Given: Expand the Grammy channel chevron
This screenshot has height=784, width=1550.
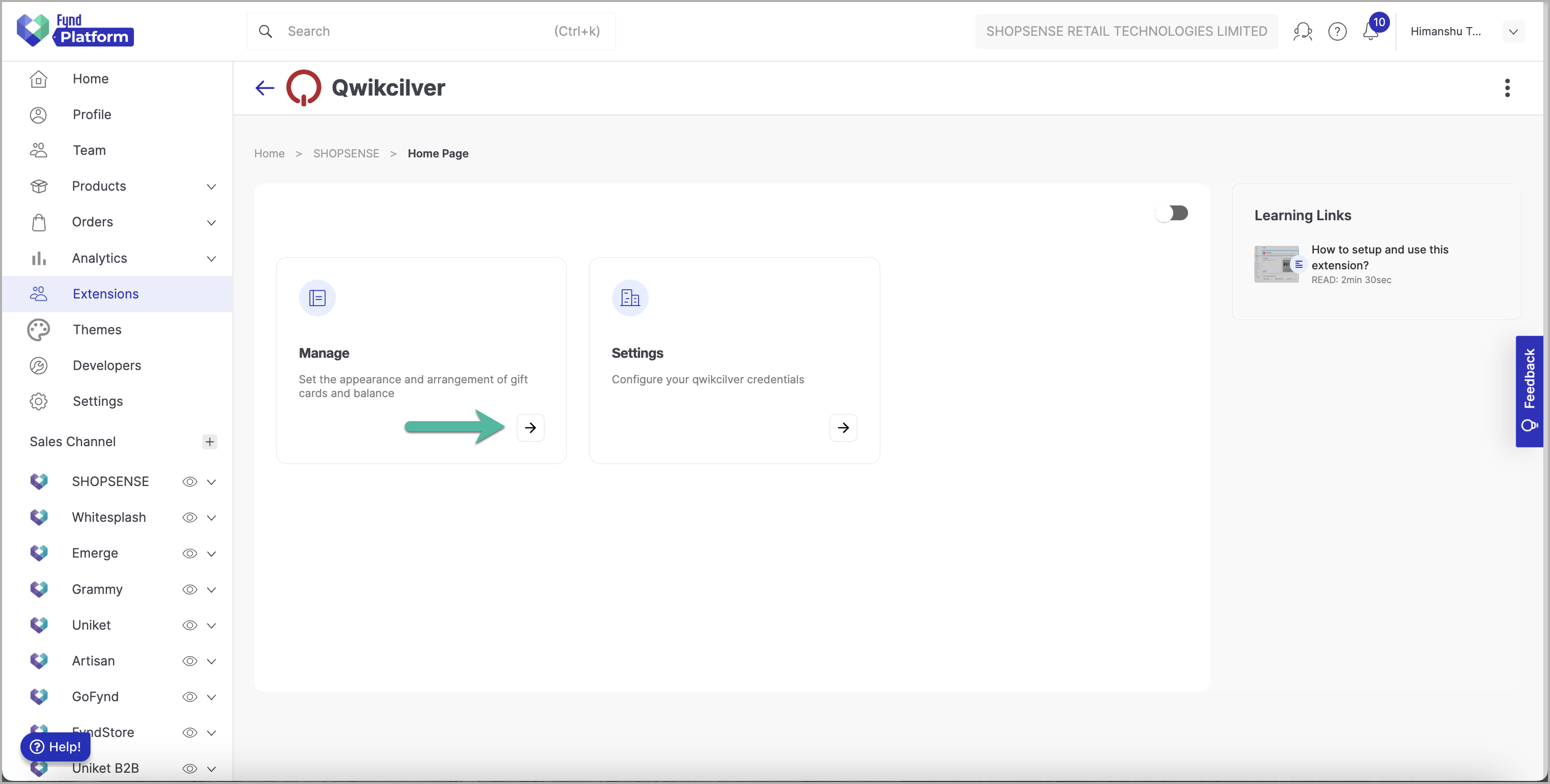Looking at the screenshot, I should coord(211,590).
